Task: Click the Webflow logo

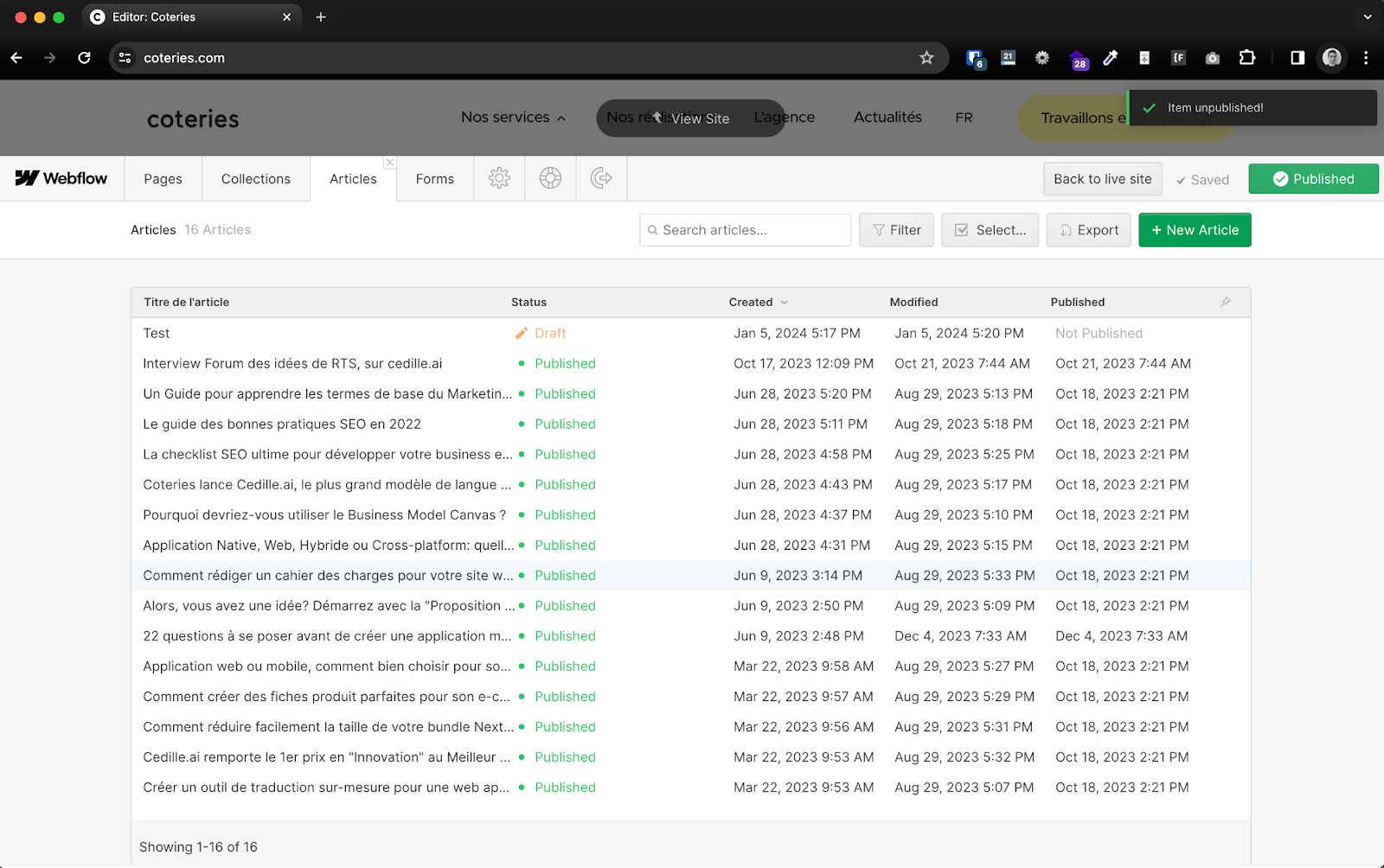Action: coord(61,178)
